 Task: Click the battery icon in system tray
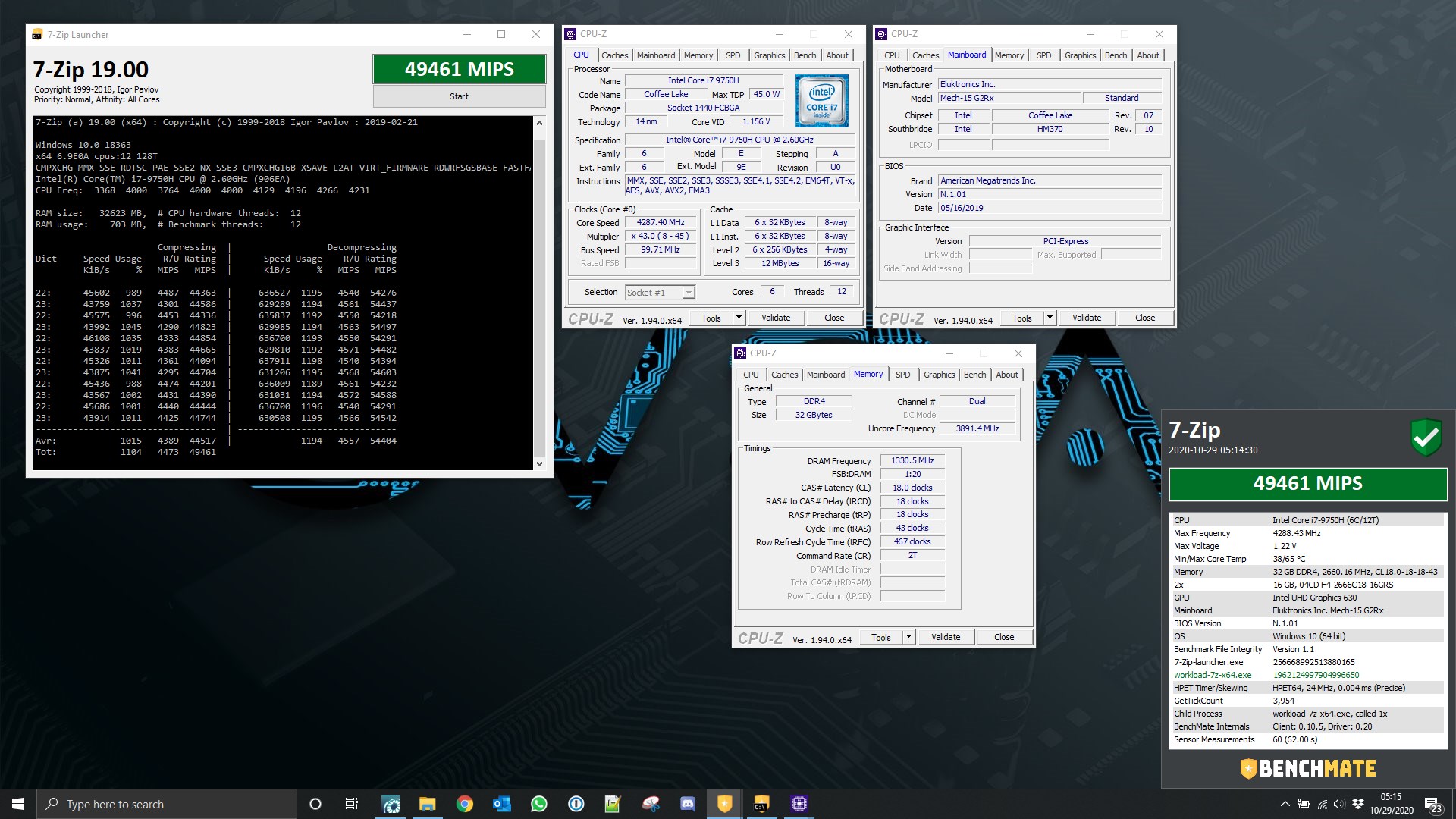tap(1304, 804)
